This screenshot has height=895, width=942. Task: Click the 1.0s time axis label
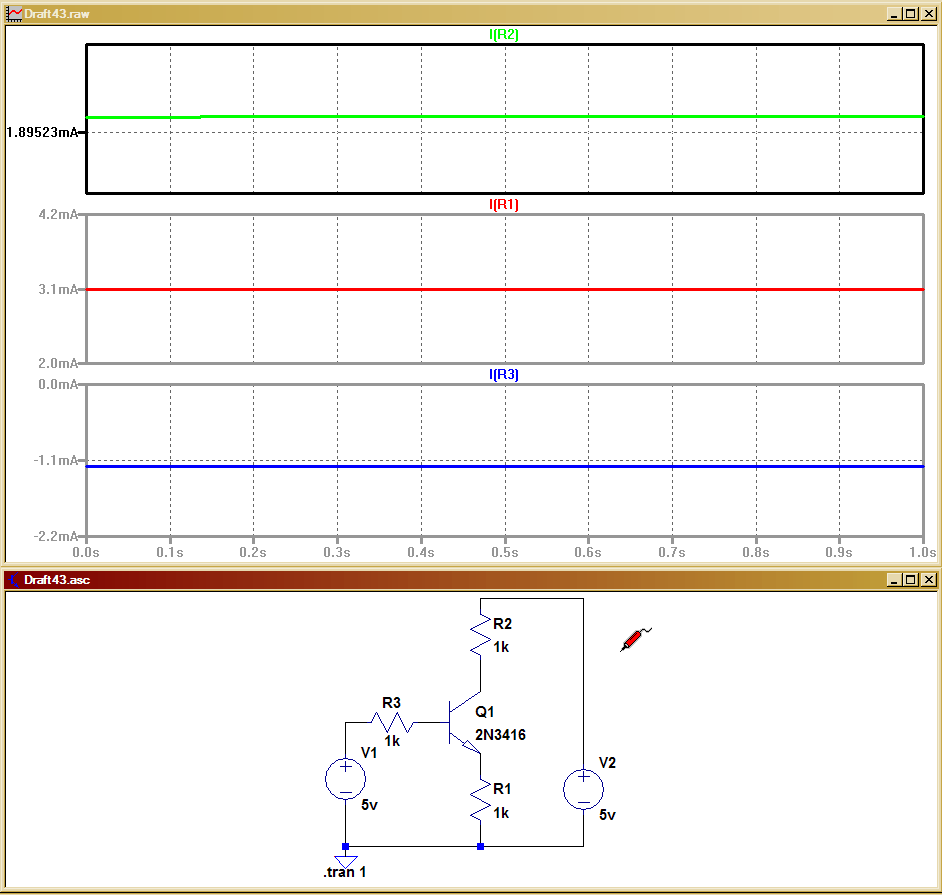tap(923, 552)
